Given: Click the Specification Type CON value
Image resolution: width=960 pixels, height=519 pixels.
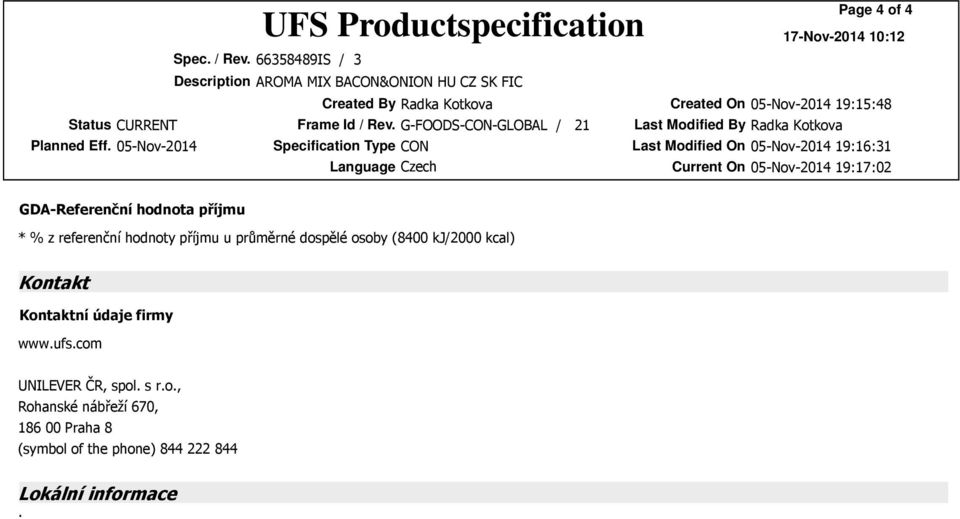Looking at the screenshot, I should pyautogui.click(x=414, y=146).
